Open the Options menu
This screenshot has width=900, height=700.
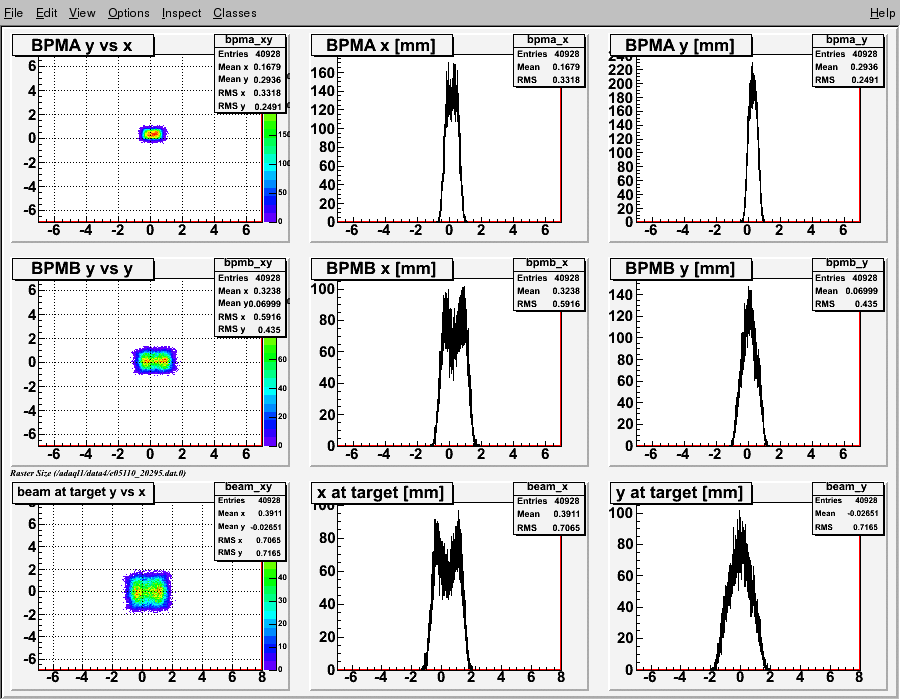pyautogui.click(x=129, y=13)
